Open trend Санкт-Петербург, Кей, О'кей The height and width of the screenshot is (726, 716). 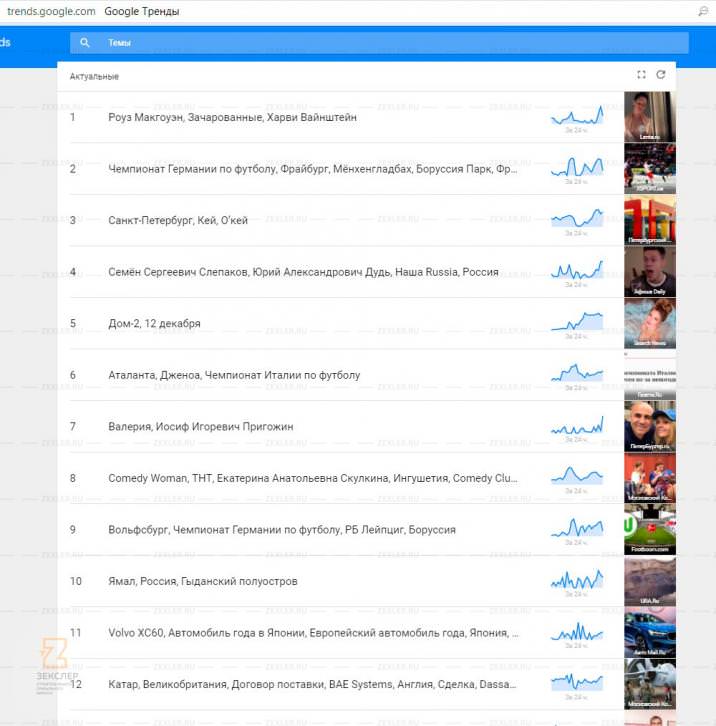click(x=178, y=220)
